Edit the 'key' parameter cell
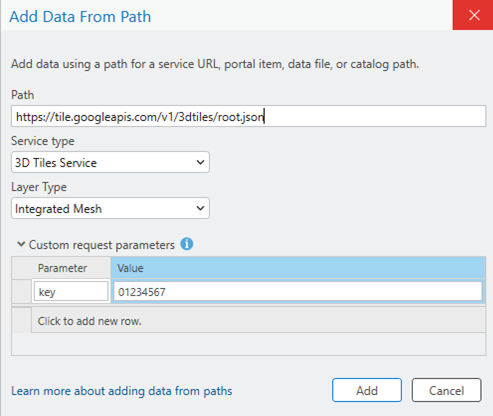Viewport: 493px width, 416px height. click(71, 292)
